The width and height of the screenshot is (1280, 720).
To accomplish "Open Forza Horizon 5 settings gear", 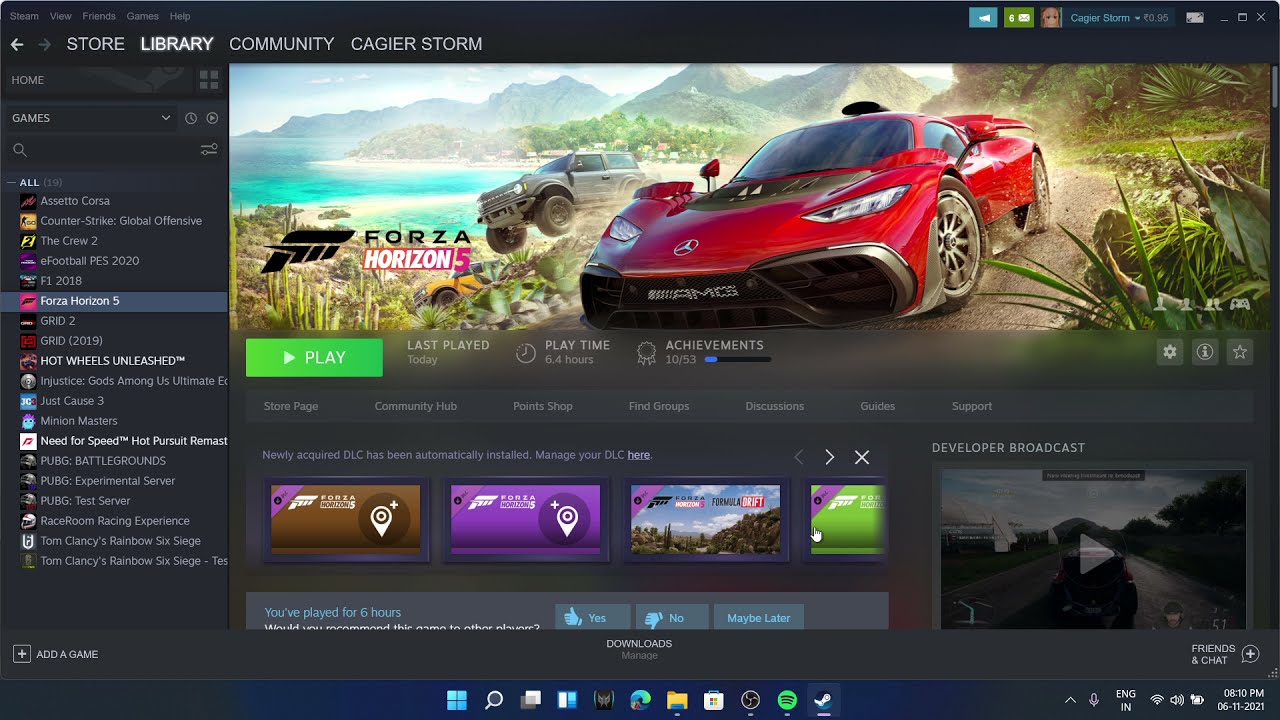I will pyautogui.click(x=1169, y=352).
